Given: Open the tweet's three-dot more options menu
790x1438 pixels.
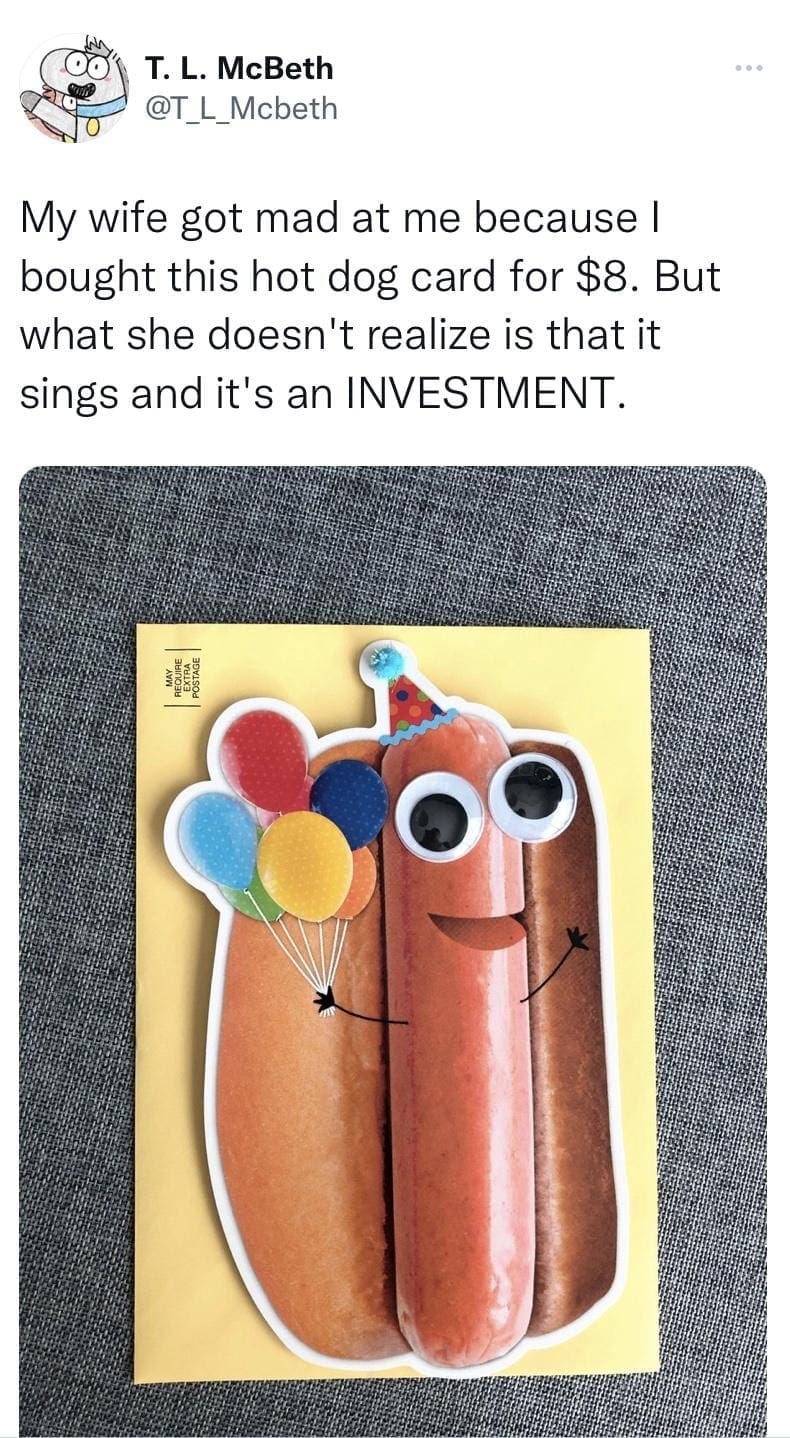Looking at the screenshot, I should tap(747, 69).
